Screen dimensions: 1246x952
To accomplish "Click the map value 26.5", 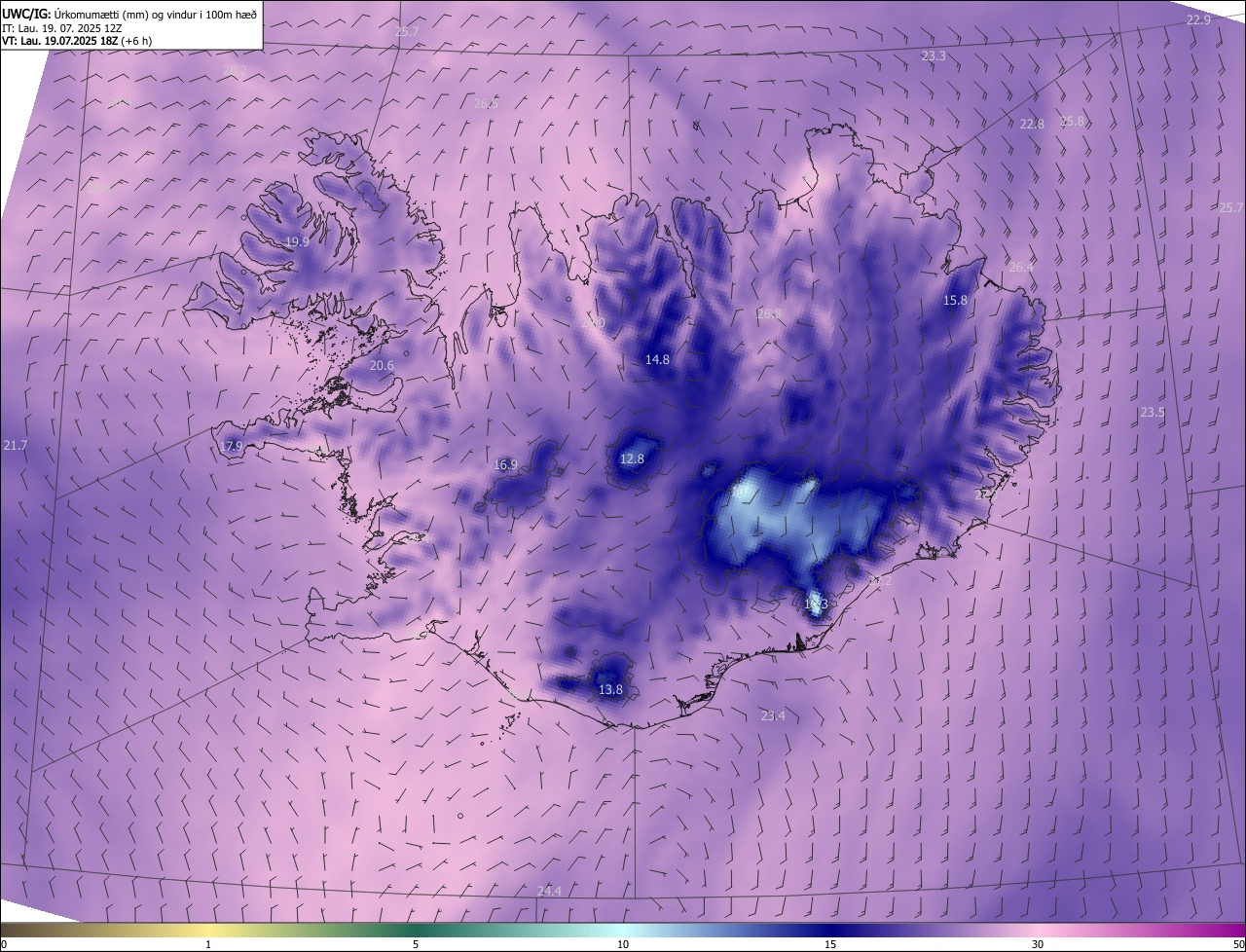I will 486,103.
